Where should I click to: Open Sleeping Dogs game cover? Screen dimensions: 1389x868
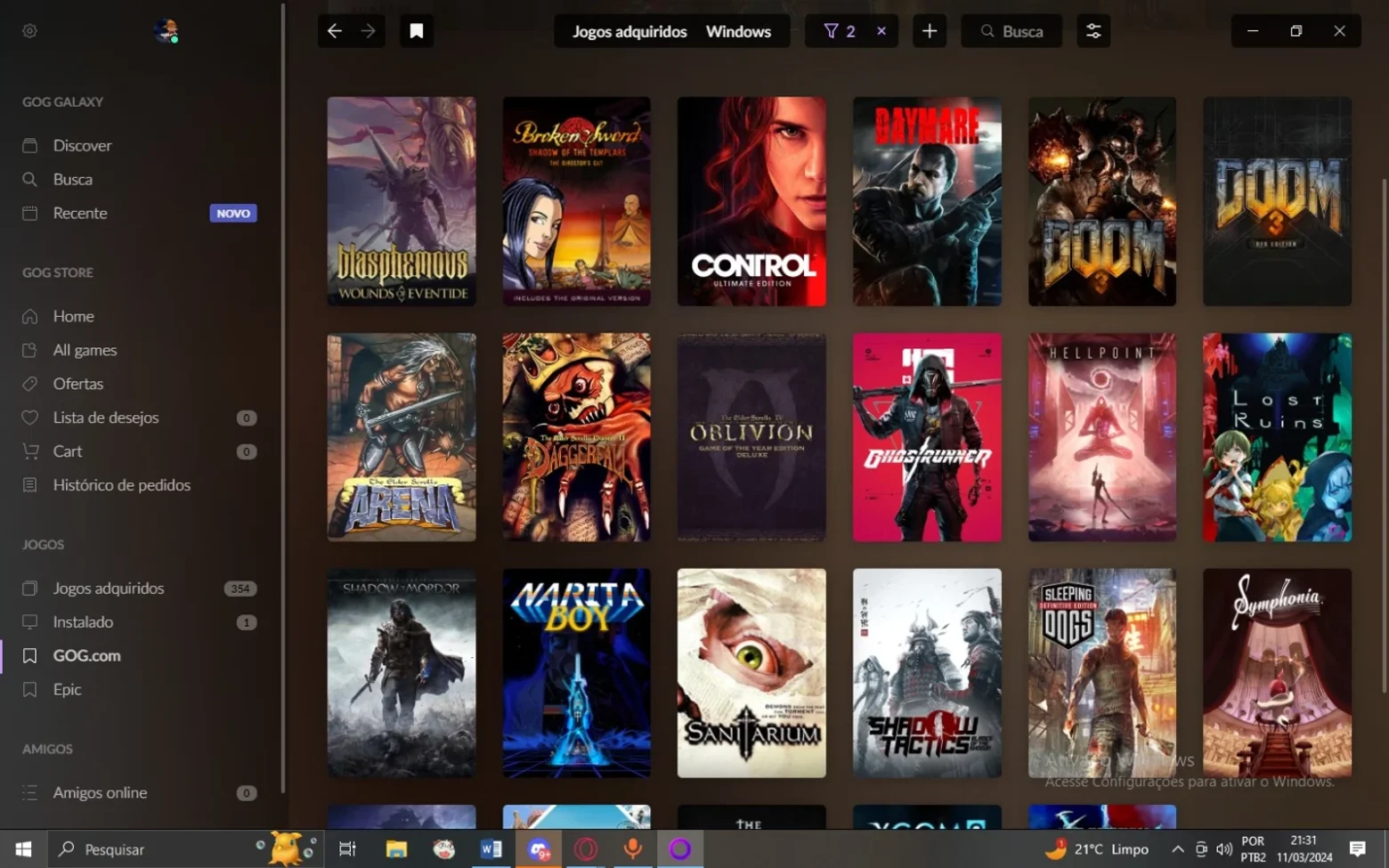[x=1102, y=673]
